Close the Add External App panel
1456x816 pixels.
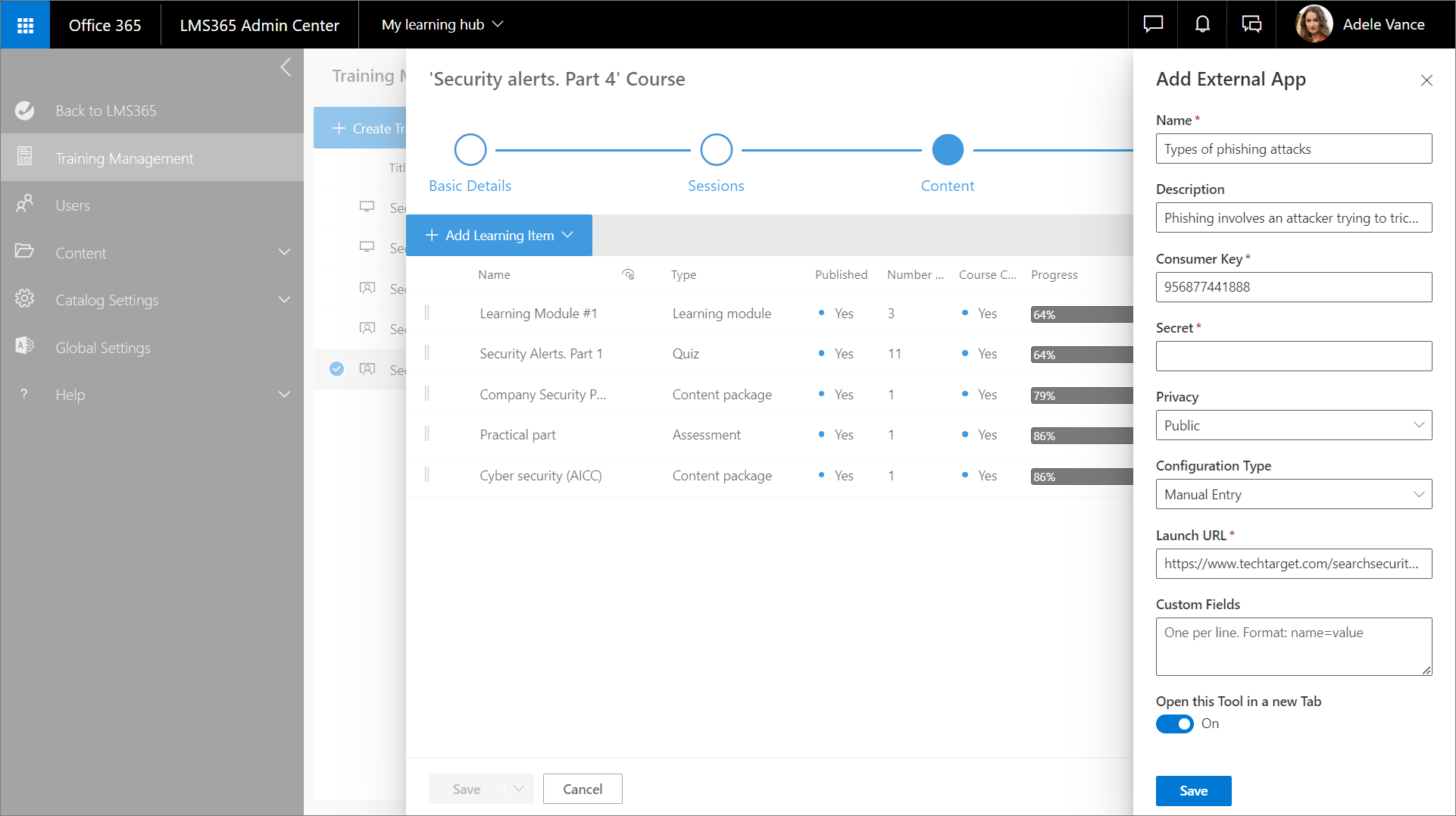[1426, 80]
